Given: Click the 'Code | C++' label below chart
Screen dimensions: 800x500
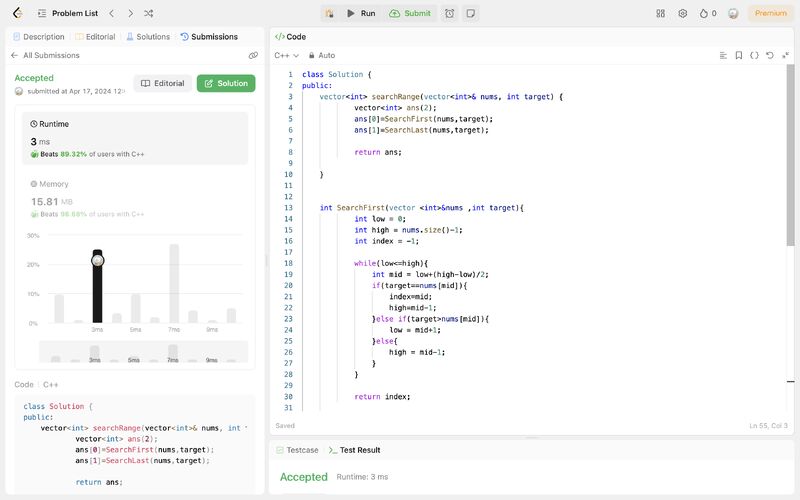Looking at the screenshot, I should tap(36, 385).
